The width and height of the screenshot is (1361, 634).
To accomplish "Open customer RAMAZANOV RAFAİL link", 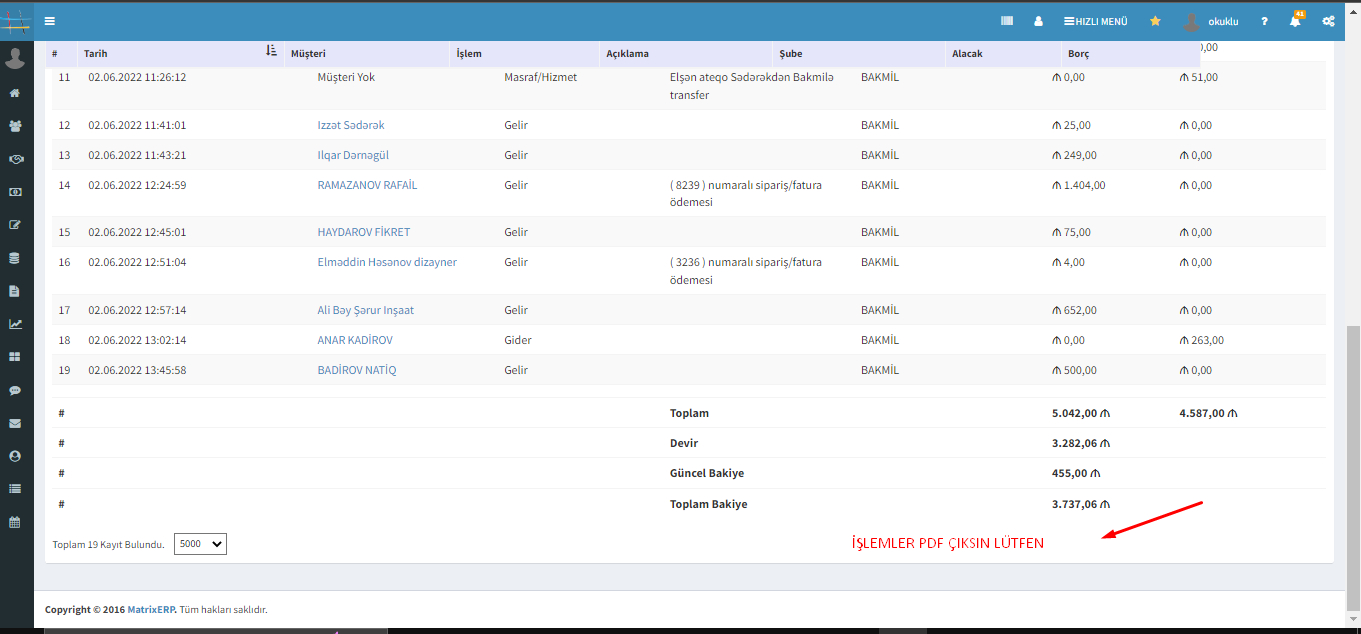I will tap(367, 185).
